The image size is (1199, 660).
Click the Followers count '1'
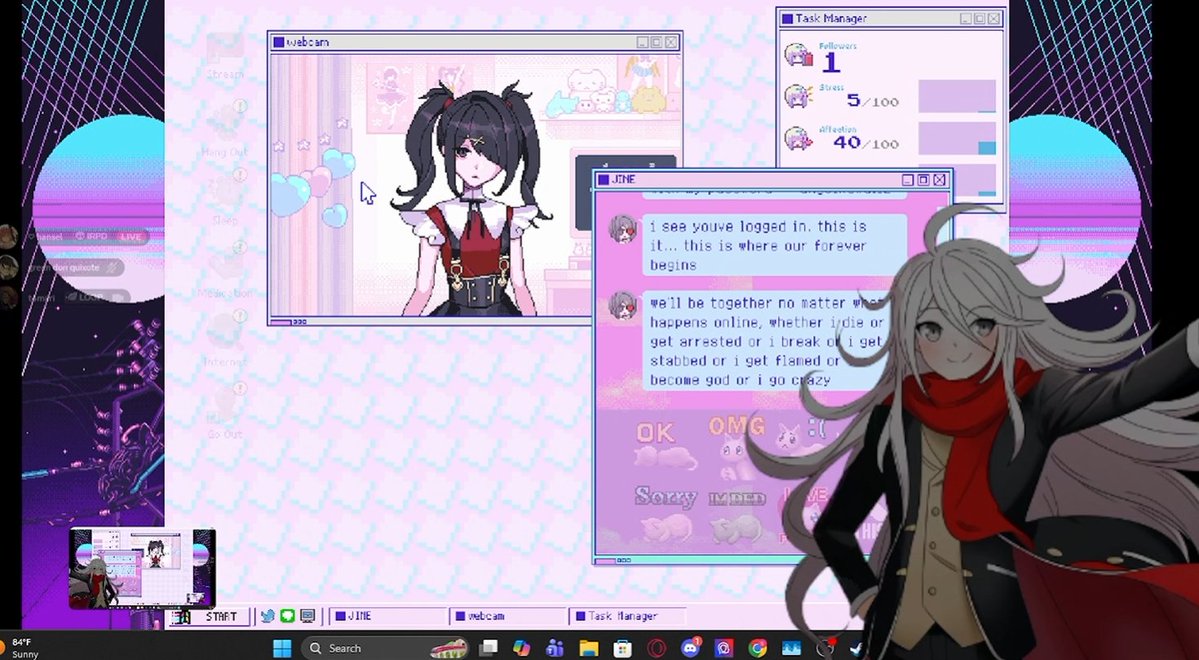pyautogui.click(x=831, y=63)
